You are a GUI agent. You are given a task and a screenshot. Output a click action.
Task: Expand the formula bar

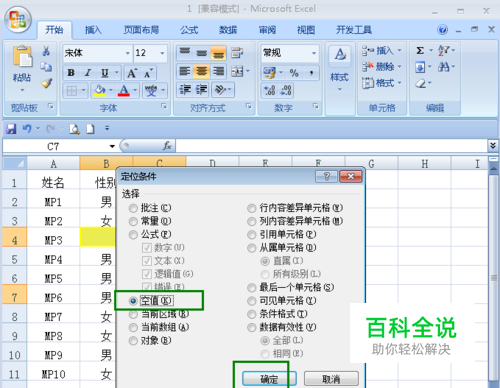[x=493, y=146]
